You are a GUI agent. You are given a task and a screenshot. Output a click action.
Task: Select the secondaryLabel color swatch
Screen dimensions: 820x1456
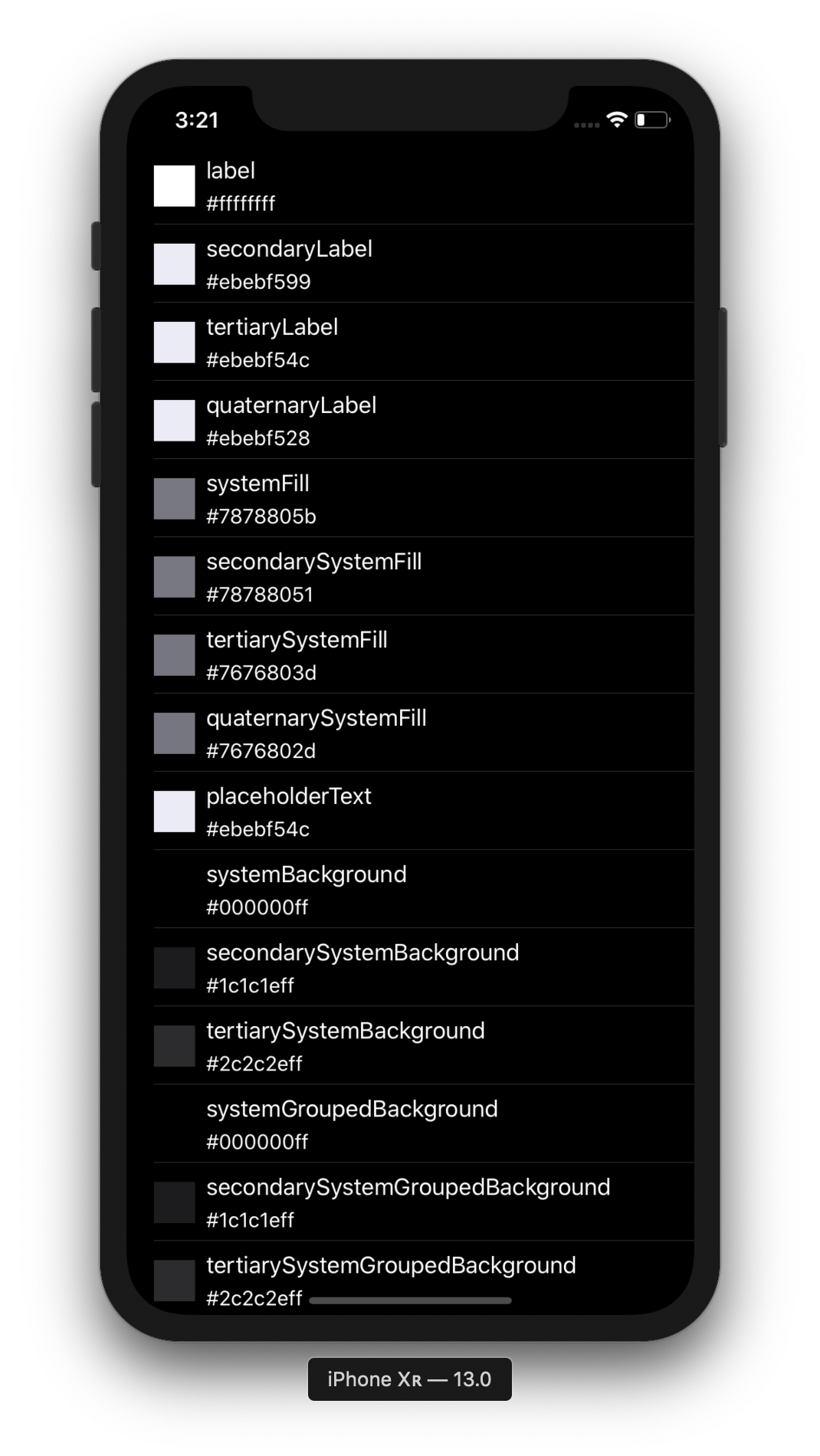pyautogui.click(x=174, y=263)
